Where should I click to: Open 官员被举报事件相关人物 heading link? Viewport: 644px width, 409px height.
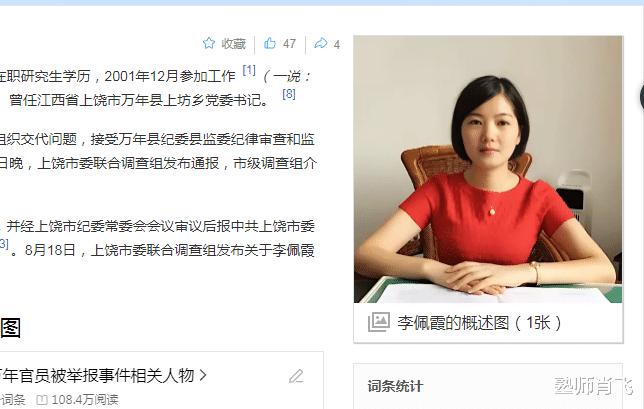click(x=97, y=375)
